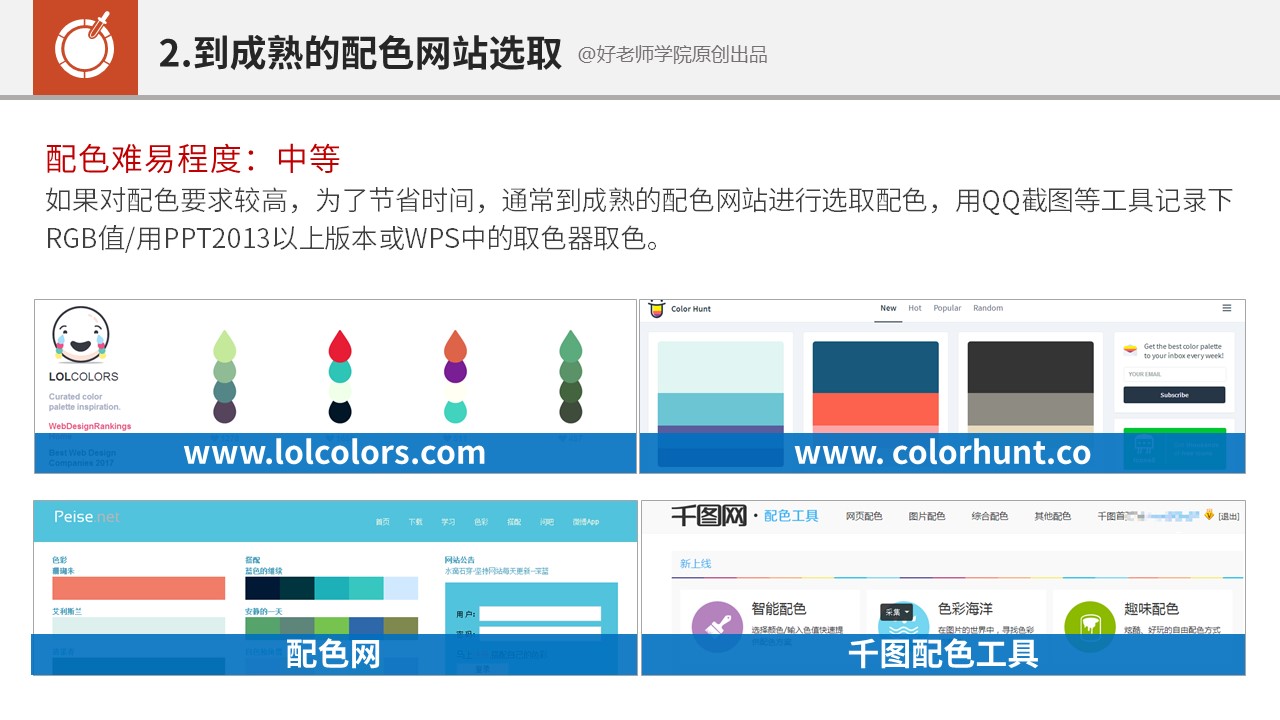This screenshot has height=720, width=1280.
Task: Click the Subscribe button on Color Hunt
Action: pos(1174,395)
